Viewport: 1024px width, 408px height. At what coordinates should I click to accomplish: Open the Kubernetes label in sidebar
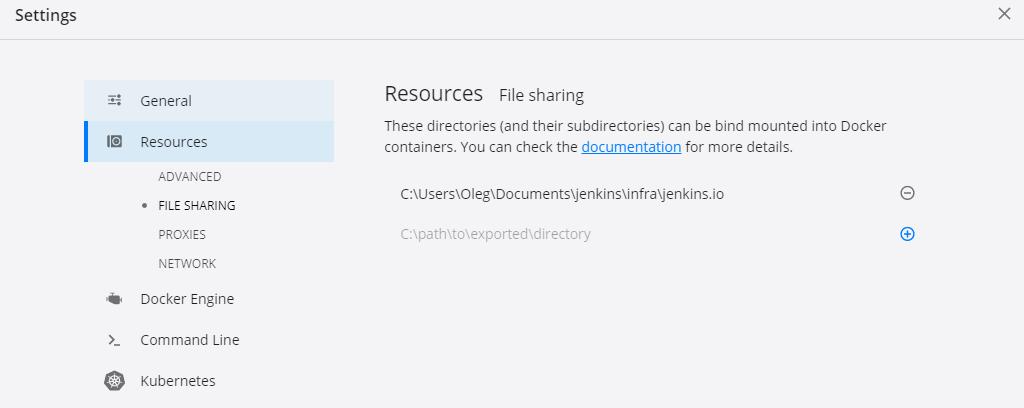178,381
